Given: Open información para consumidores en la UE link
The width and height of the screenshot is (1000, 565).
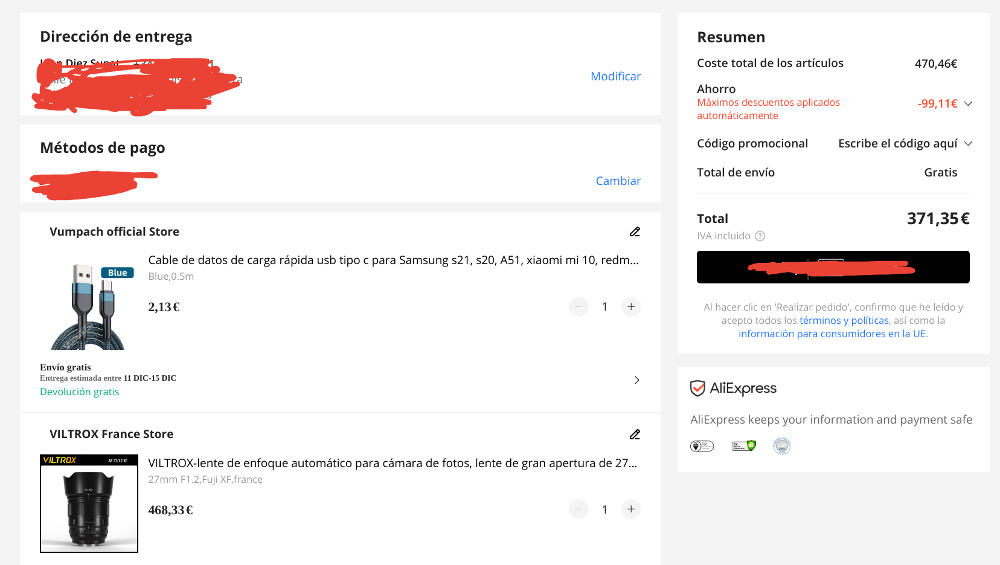Looking at the screenshot, I should pos(832,334).
